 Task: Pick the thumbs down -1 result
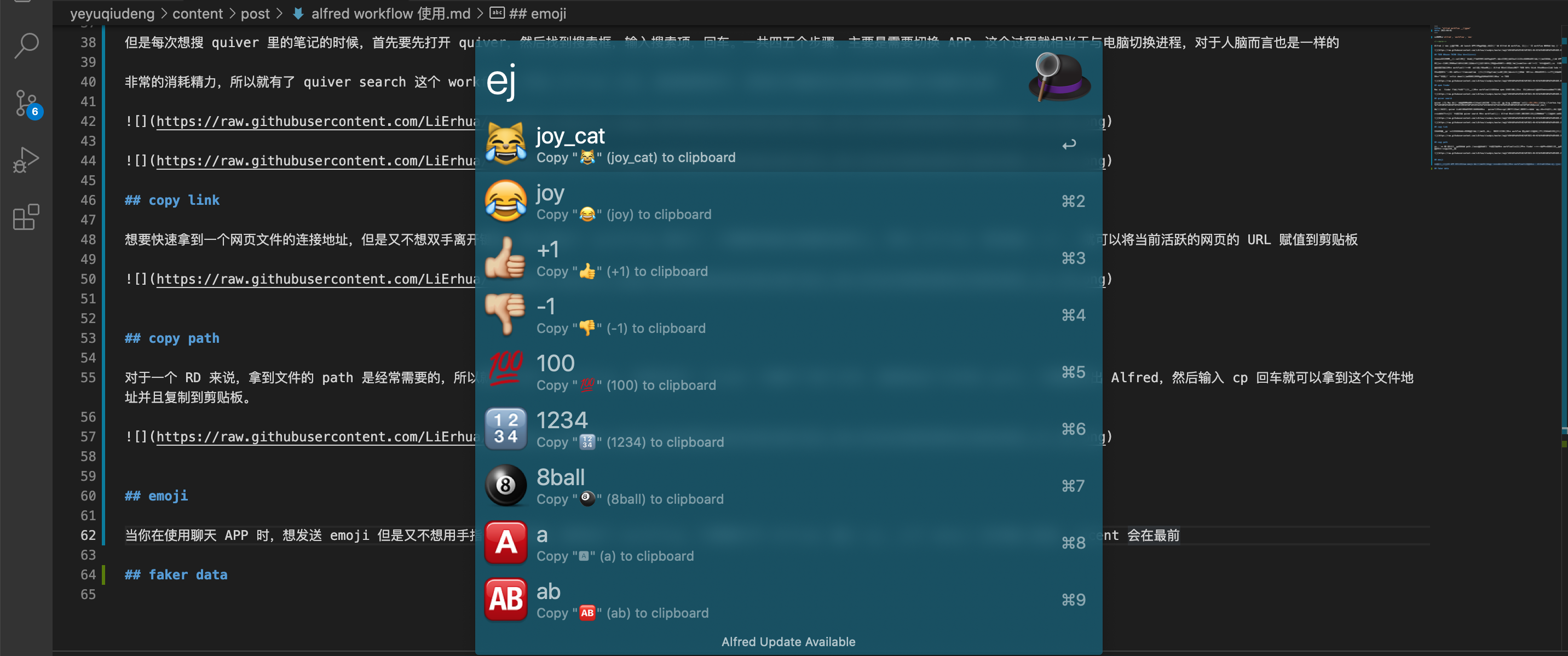[x=788, y=315]
